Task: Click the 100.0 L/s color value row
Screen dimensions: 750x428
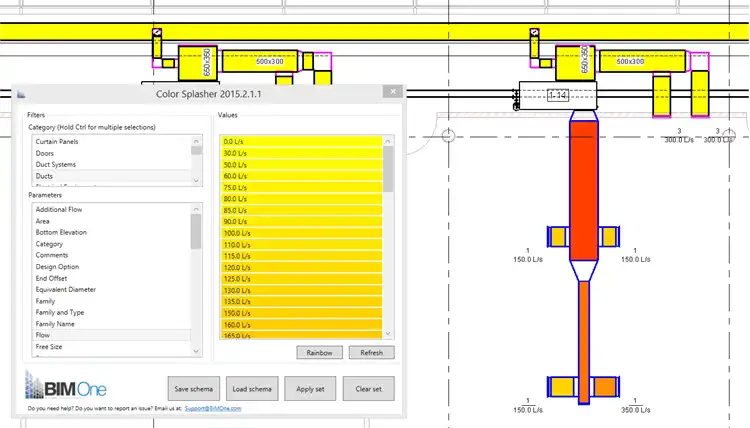Action: (x=300, y=233)
